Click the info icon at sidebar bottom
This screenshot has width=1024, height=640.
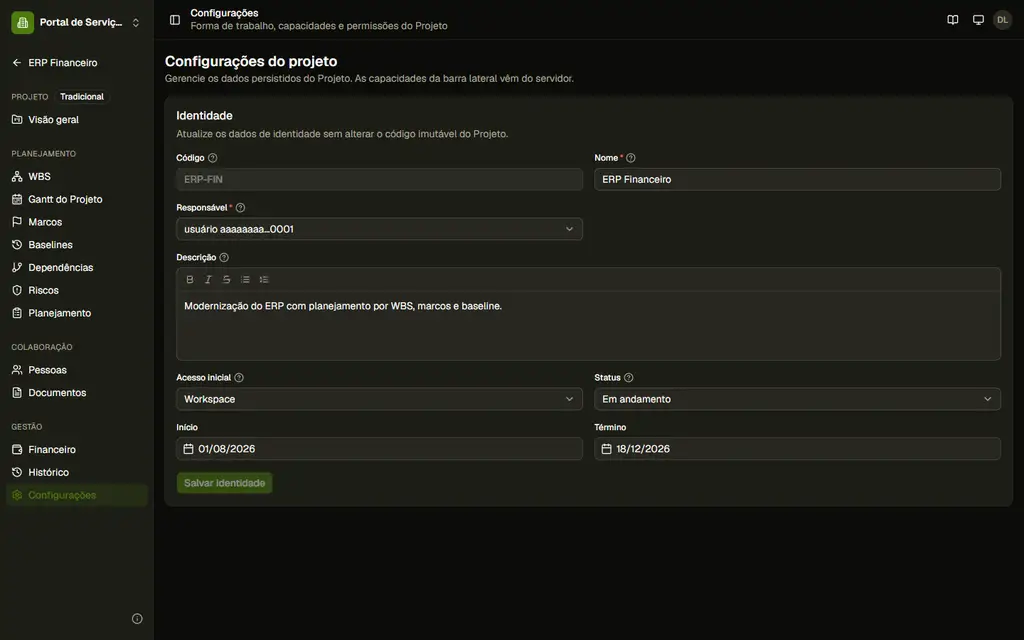(x=137, y=618)
